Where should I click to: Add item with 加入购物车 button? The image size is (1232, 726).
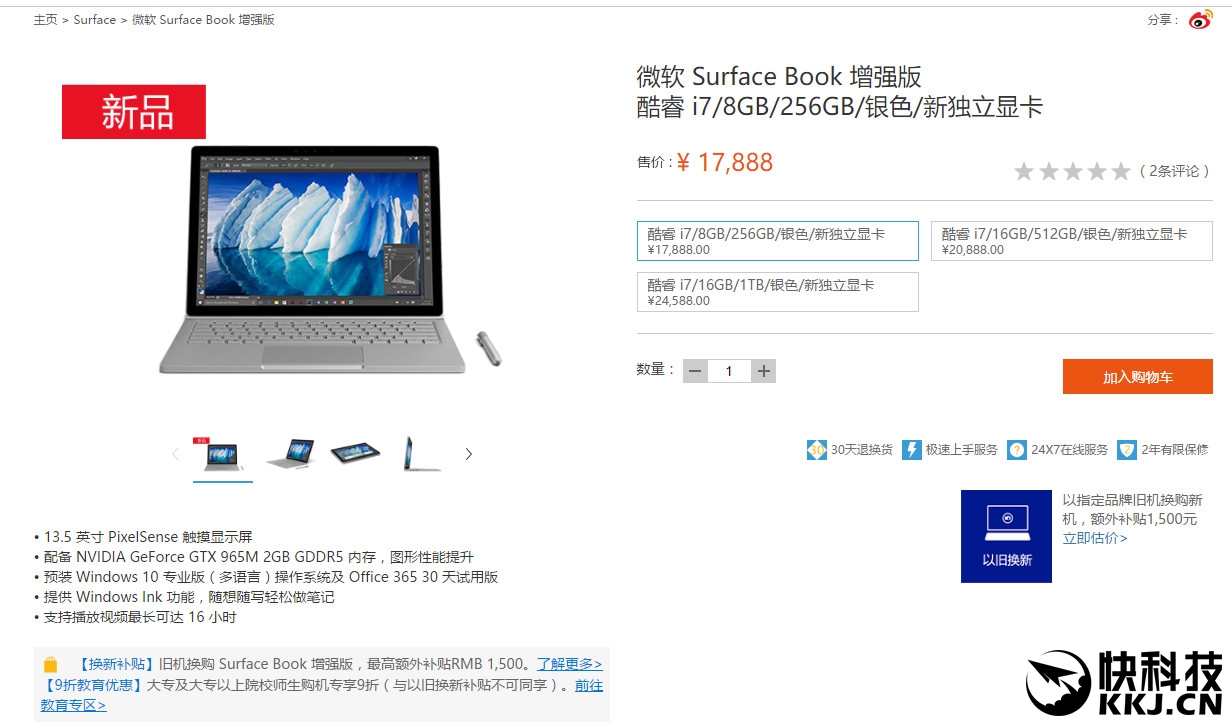point(1138,377)
